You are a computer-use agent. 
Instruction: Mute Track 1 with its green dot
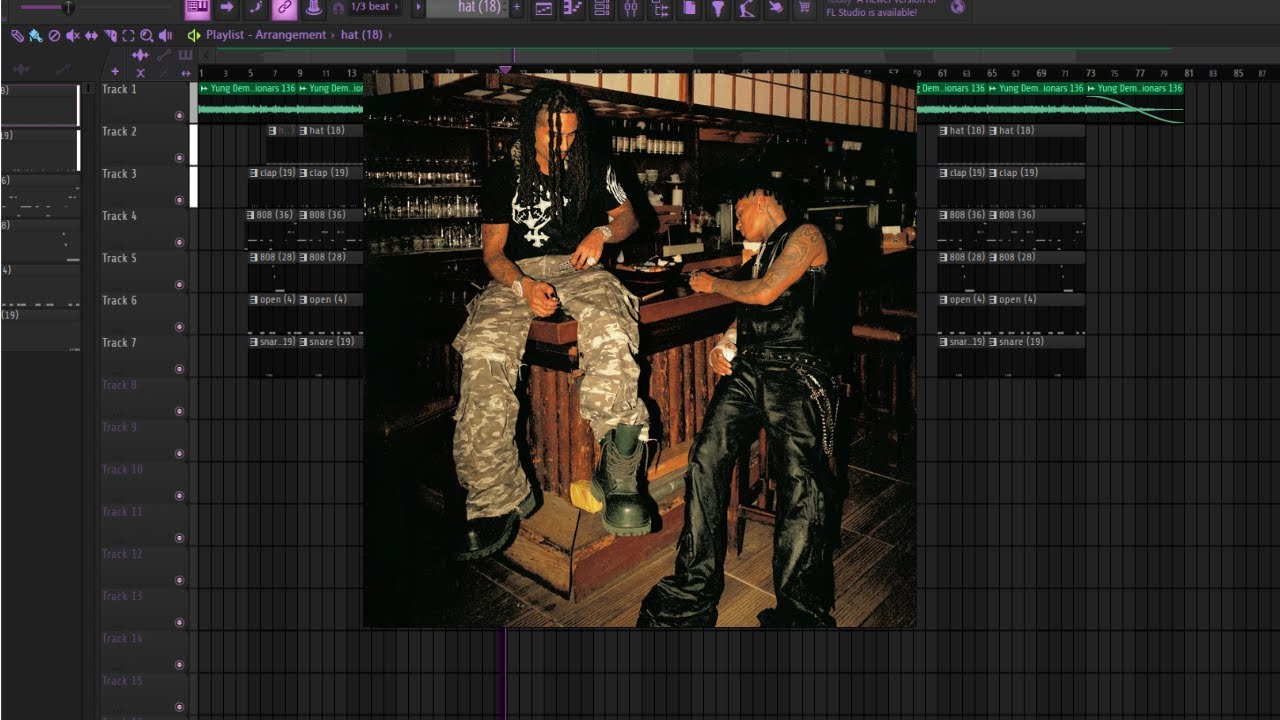coord(180,116)
